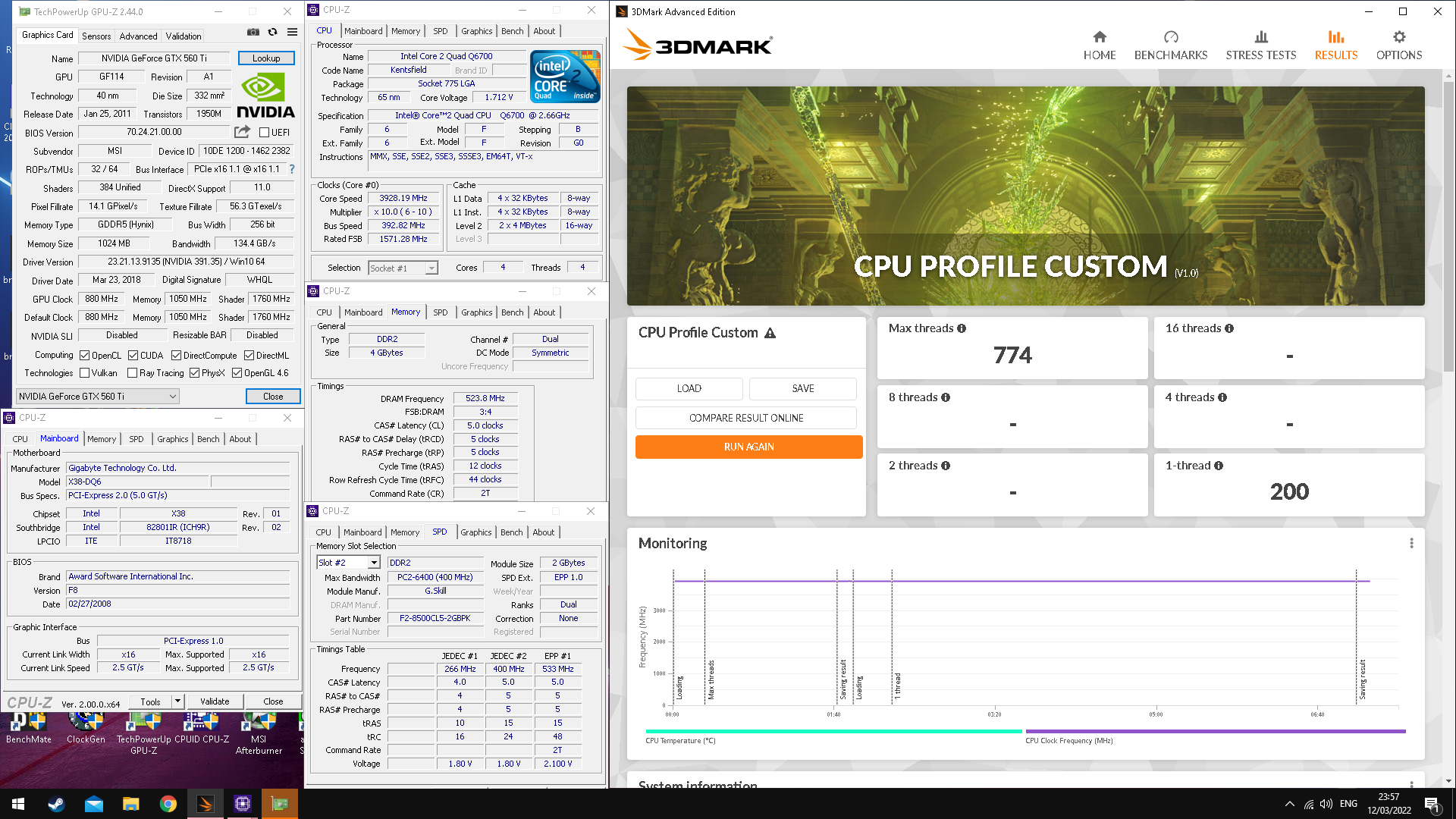Open About tab in CPU-Z SPD window
The width and height of the screenshot is (1456, 819).
[x=543, y=532]
